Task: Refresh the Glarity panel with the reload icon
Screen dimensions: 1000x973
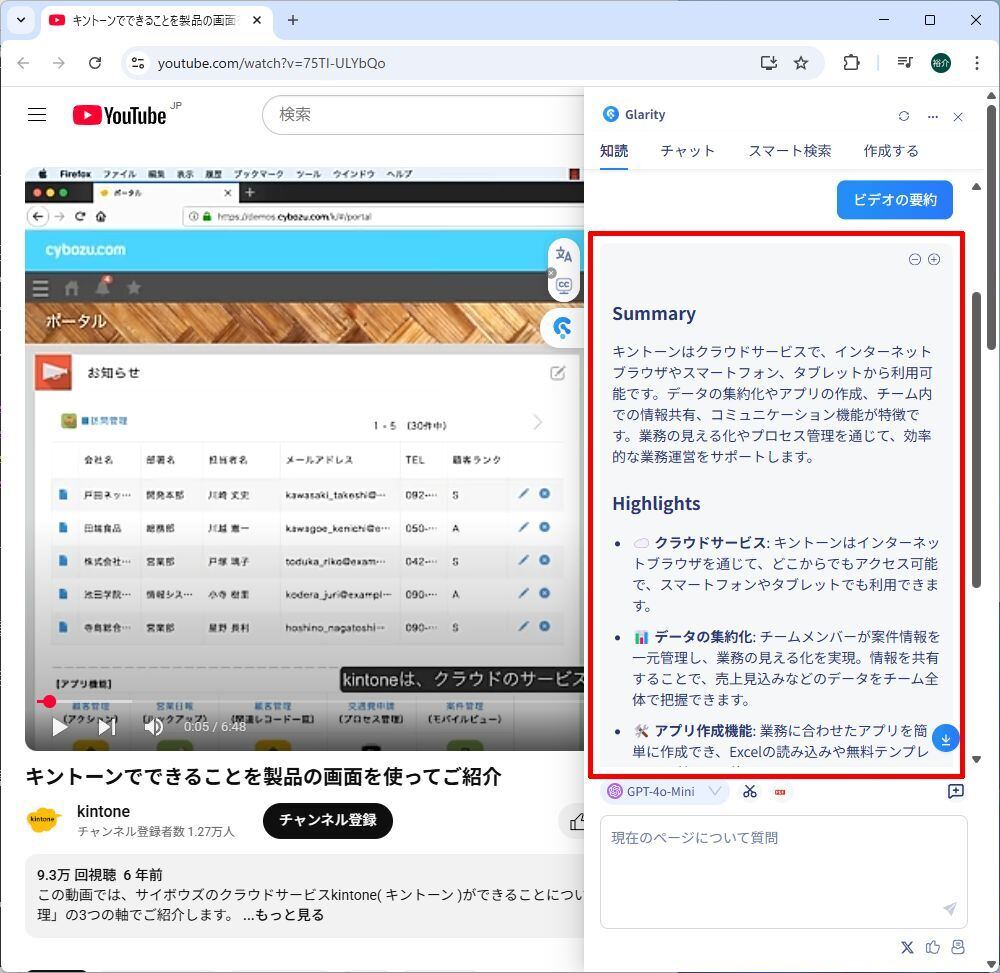Action: (903, 116)
